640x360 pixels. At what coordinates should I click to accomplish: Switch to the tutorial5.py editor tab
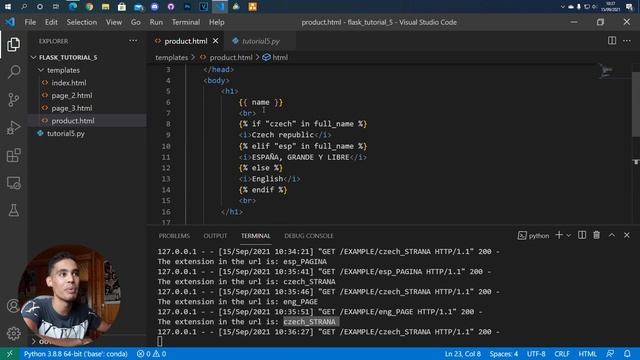pos(260,41)
